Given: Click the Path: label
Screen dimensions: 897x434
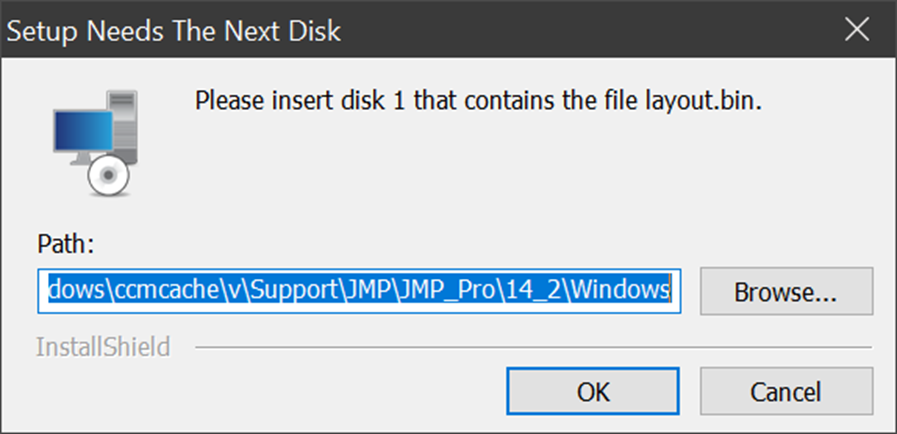Looking at the screenshot, I should tap(64, 244).
